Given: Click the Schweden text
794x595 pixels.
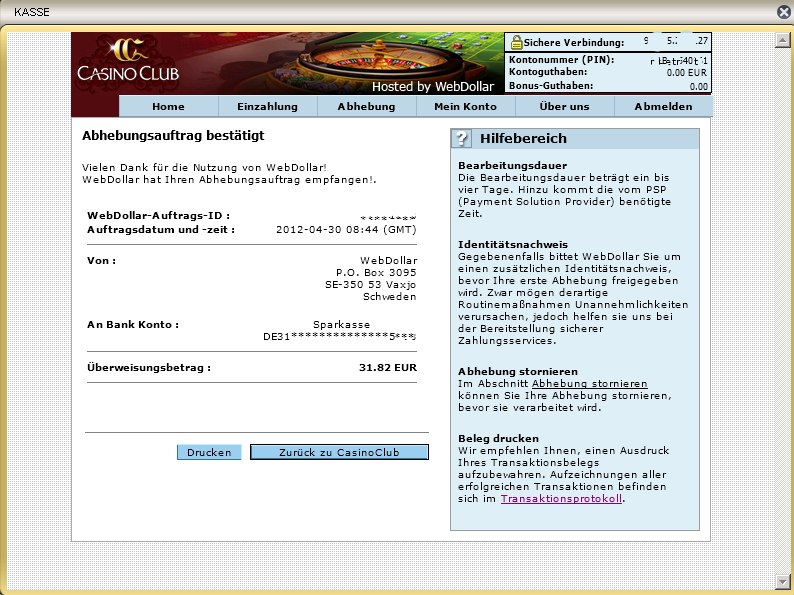Looking at the screenshot, I should [389, 297].
